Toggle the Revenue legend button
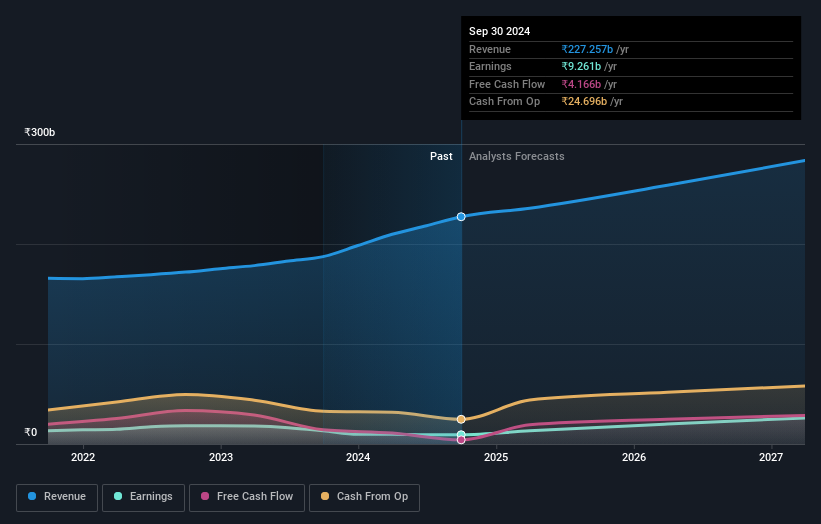 tap(57, 497)
